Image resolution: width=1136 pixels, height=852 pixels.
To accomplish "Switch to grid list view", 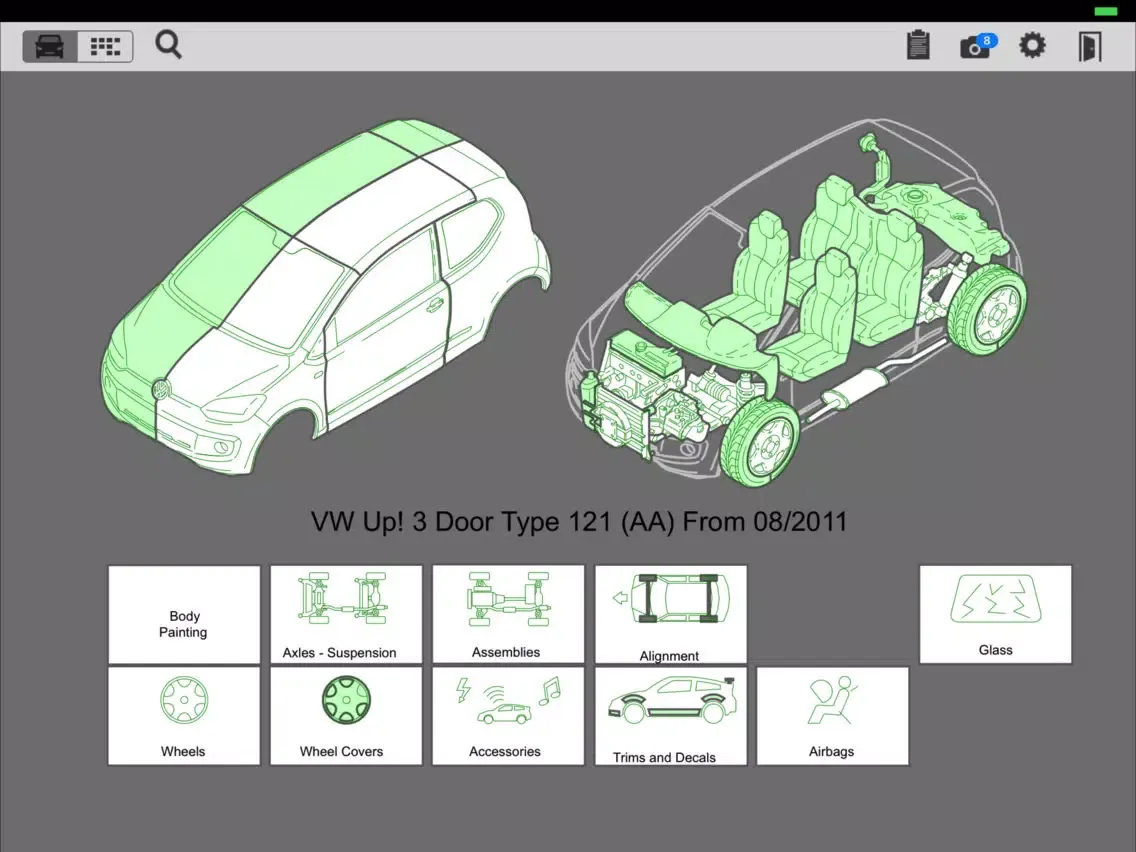I will 105,46.
